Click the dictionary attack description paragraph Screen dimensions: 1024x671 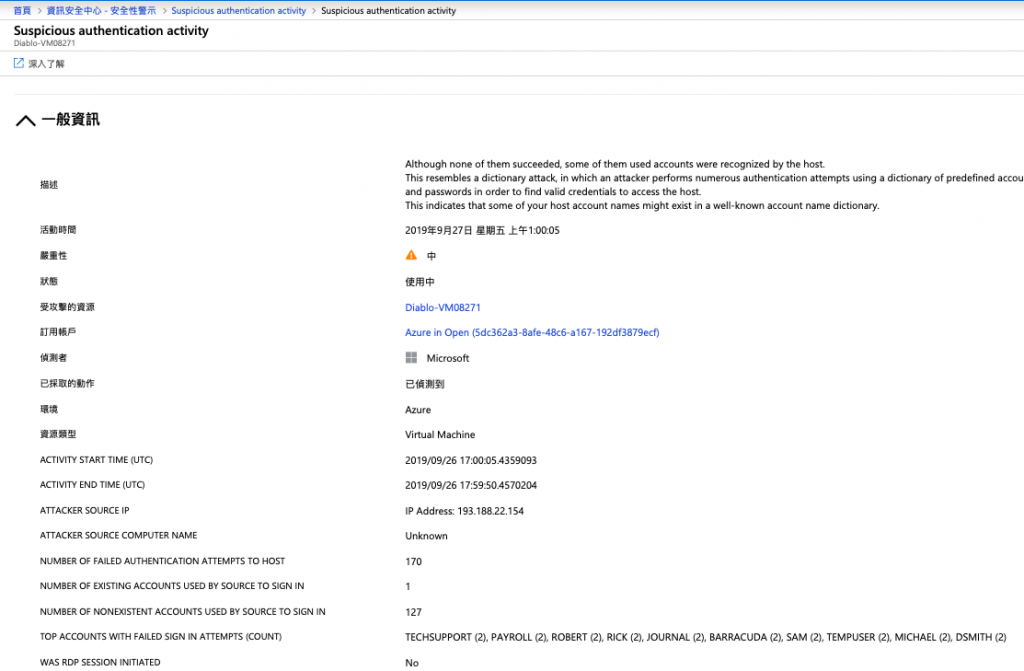pyautogui.click(x=714, y=185)
